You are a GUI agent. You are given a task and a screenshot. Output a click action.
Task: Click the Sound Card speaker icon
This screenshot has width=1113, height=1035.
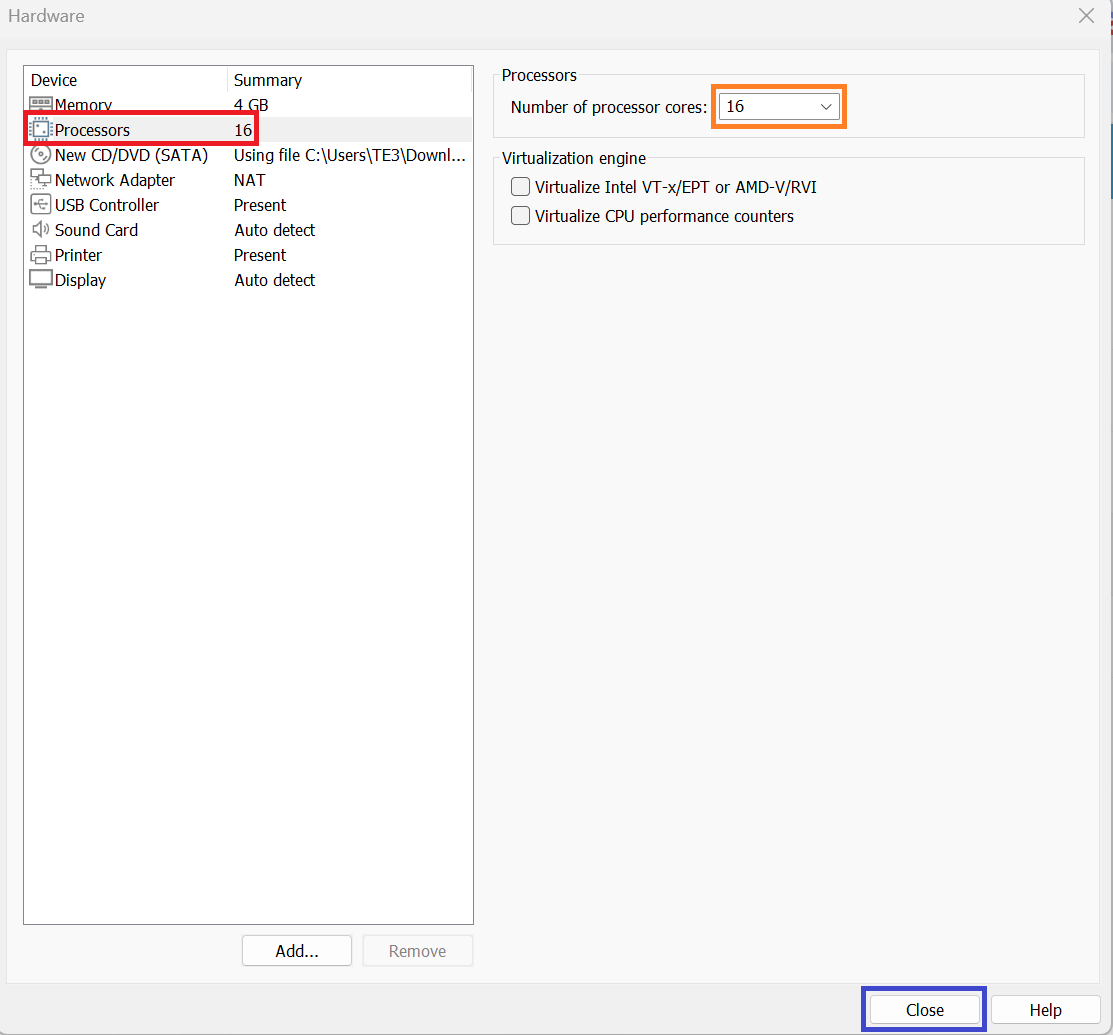pyautogui.click(x=40, y=229)
